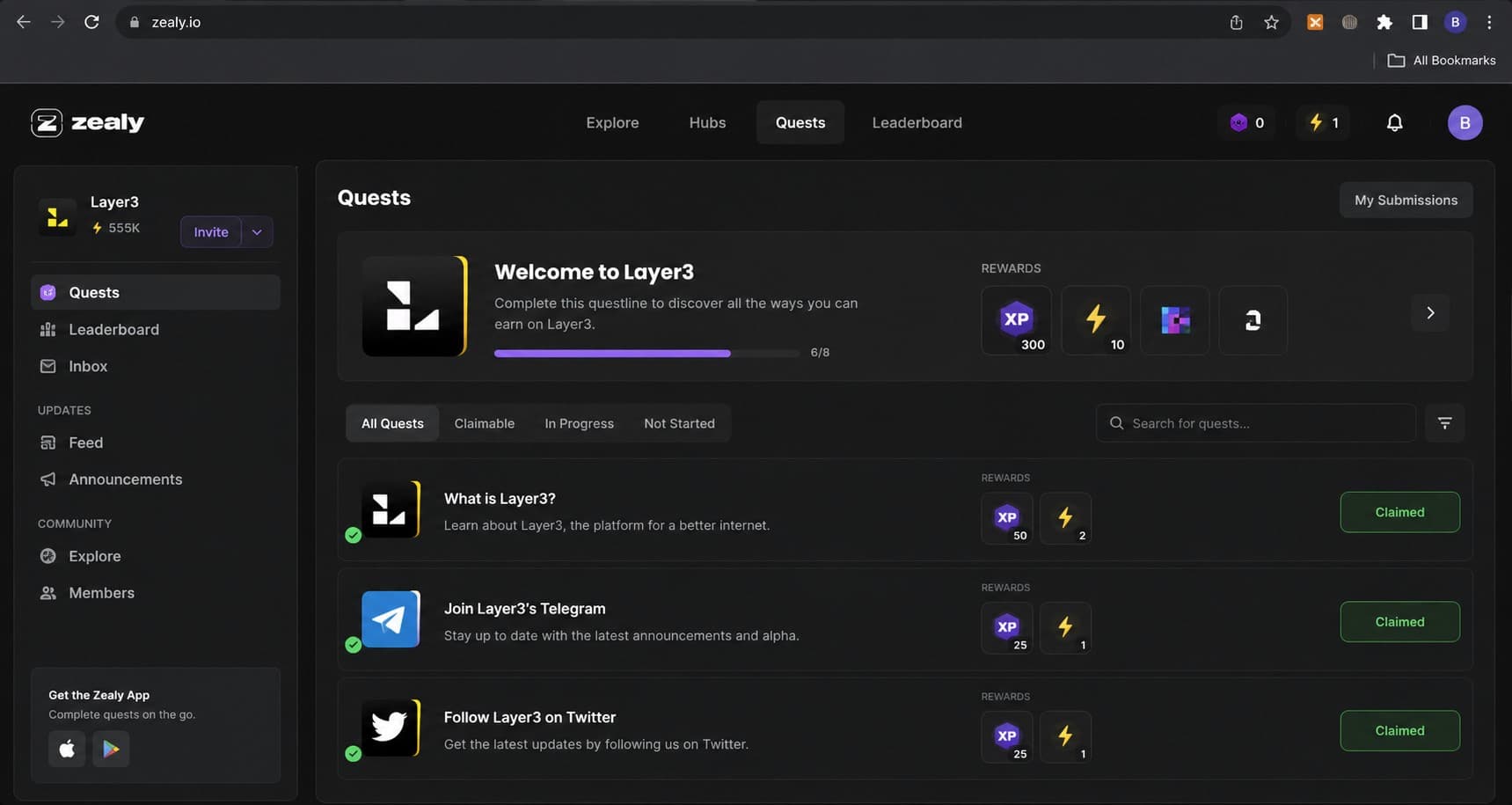The height and width of the screenshot is (805, 1512).
Task: Bookmark this page with the star icon
Action: [1271, 22]
